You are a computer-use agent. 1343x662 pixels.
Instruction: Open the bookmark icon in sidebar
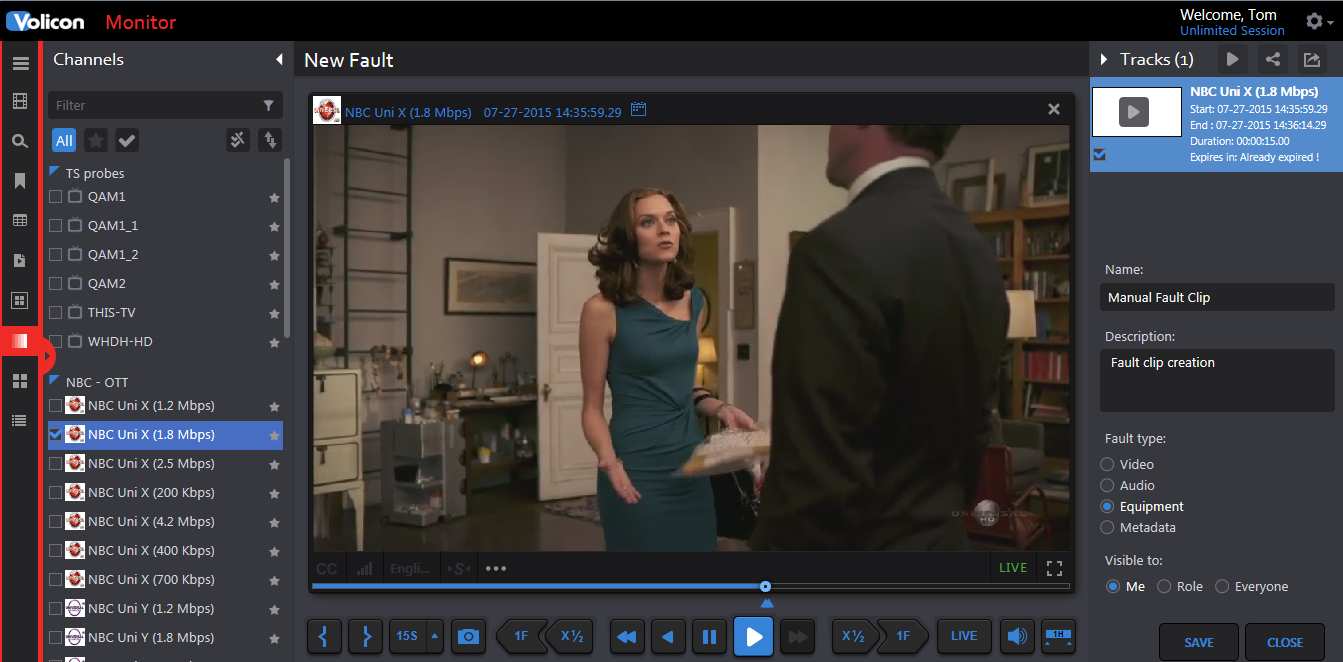coord(20,181)
